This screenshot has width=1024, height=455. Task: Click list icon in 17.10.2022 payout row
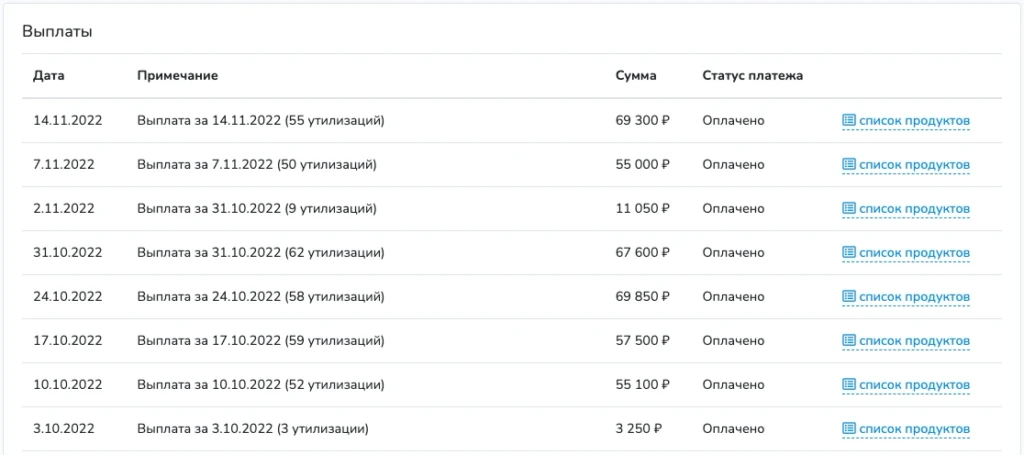(848, 341)
